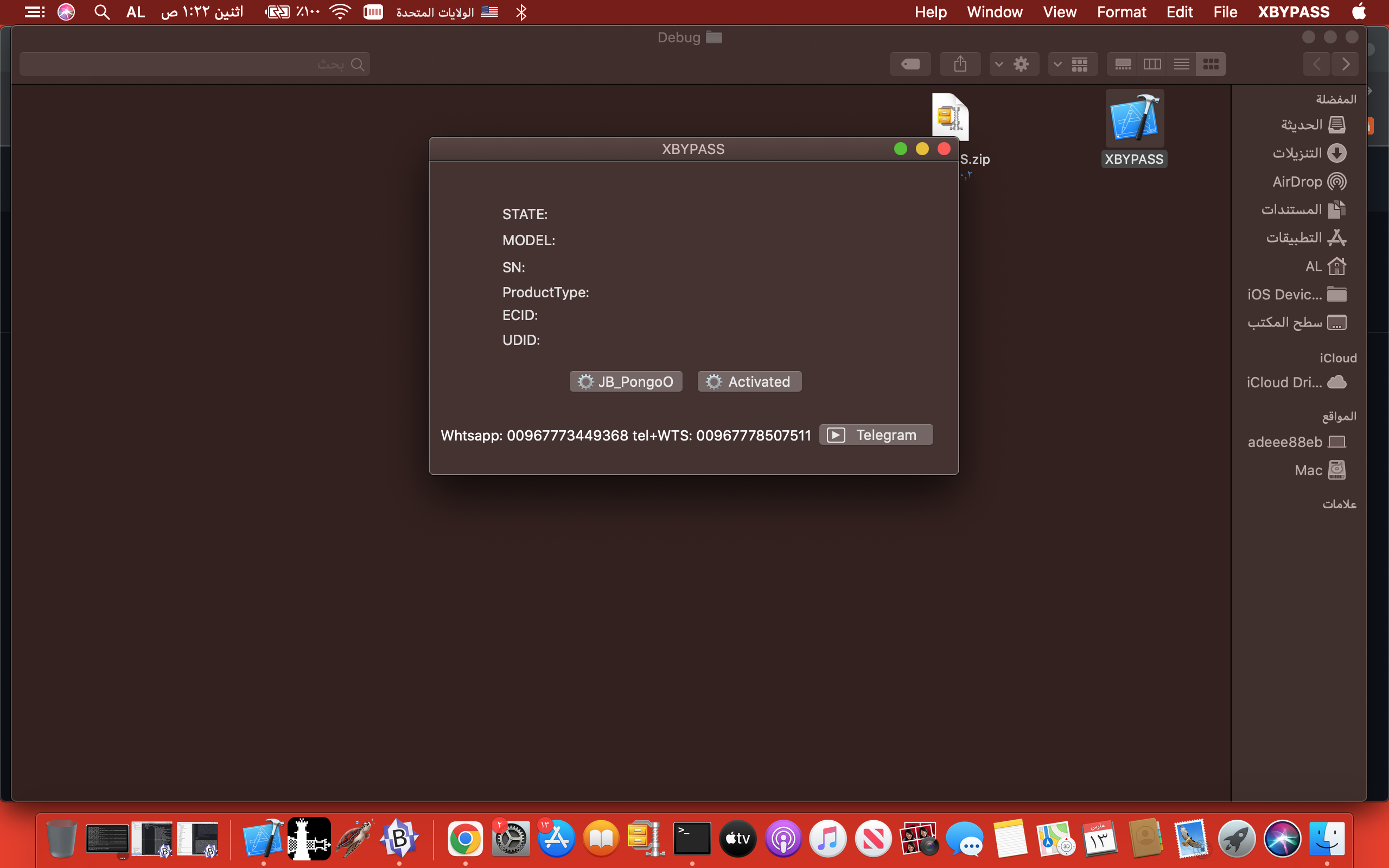
Task: Launch Xcode from the Dock
Action: 264,838
